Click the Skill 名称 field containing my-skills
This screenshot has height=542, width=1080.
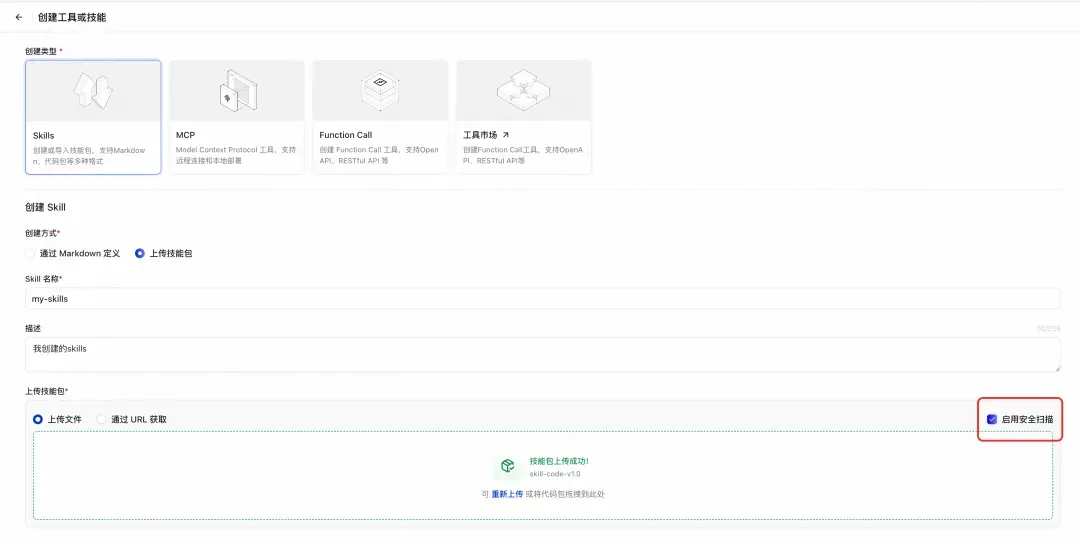(542, 299)
